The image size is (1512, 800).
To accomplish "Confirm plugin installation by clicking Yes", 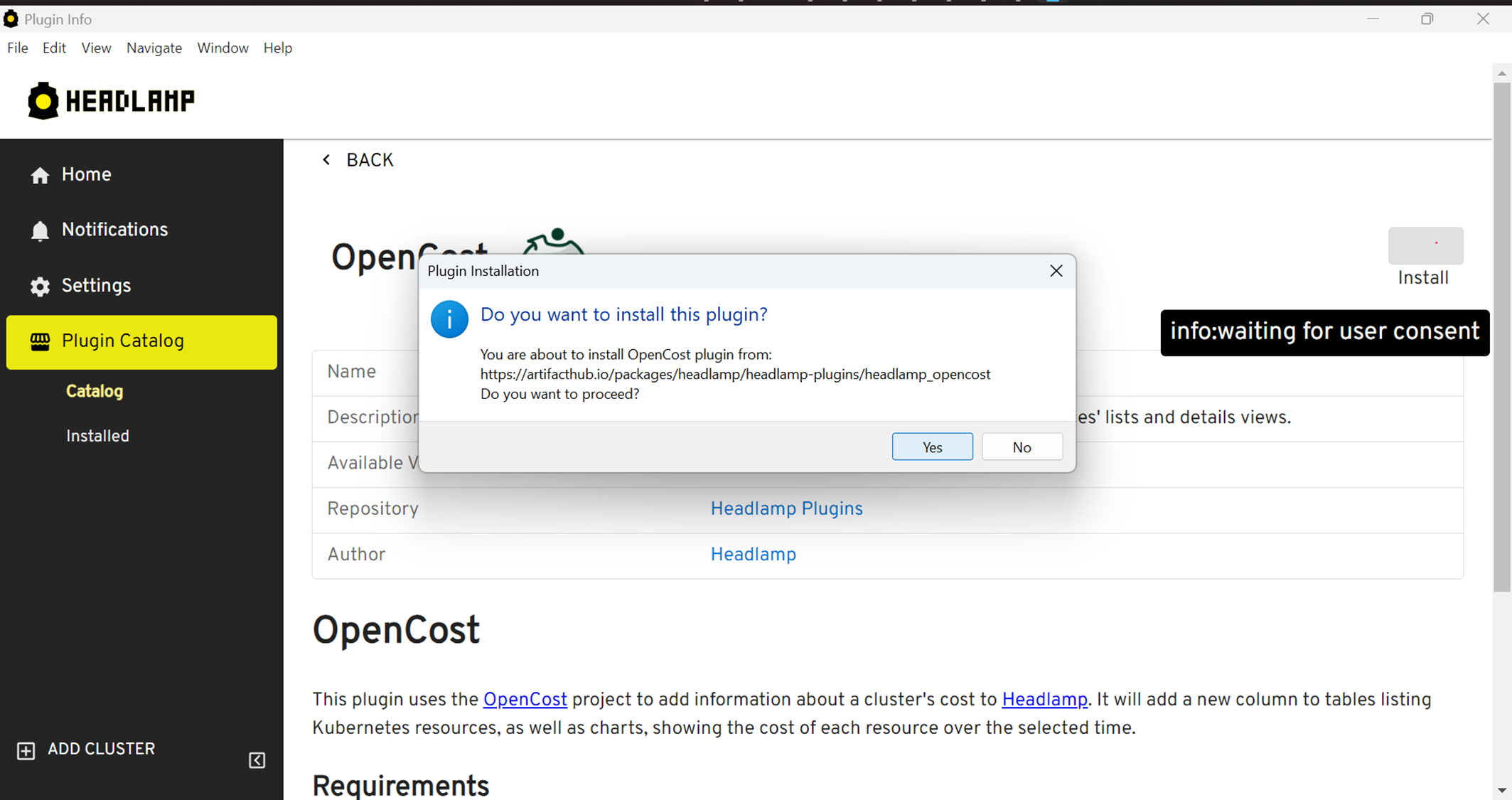I will tap(932, 447).
